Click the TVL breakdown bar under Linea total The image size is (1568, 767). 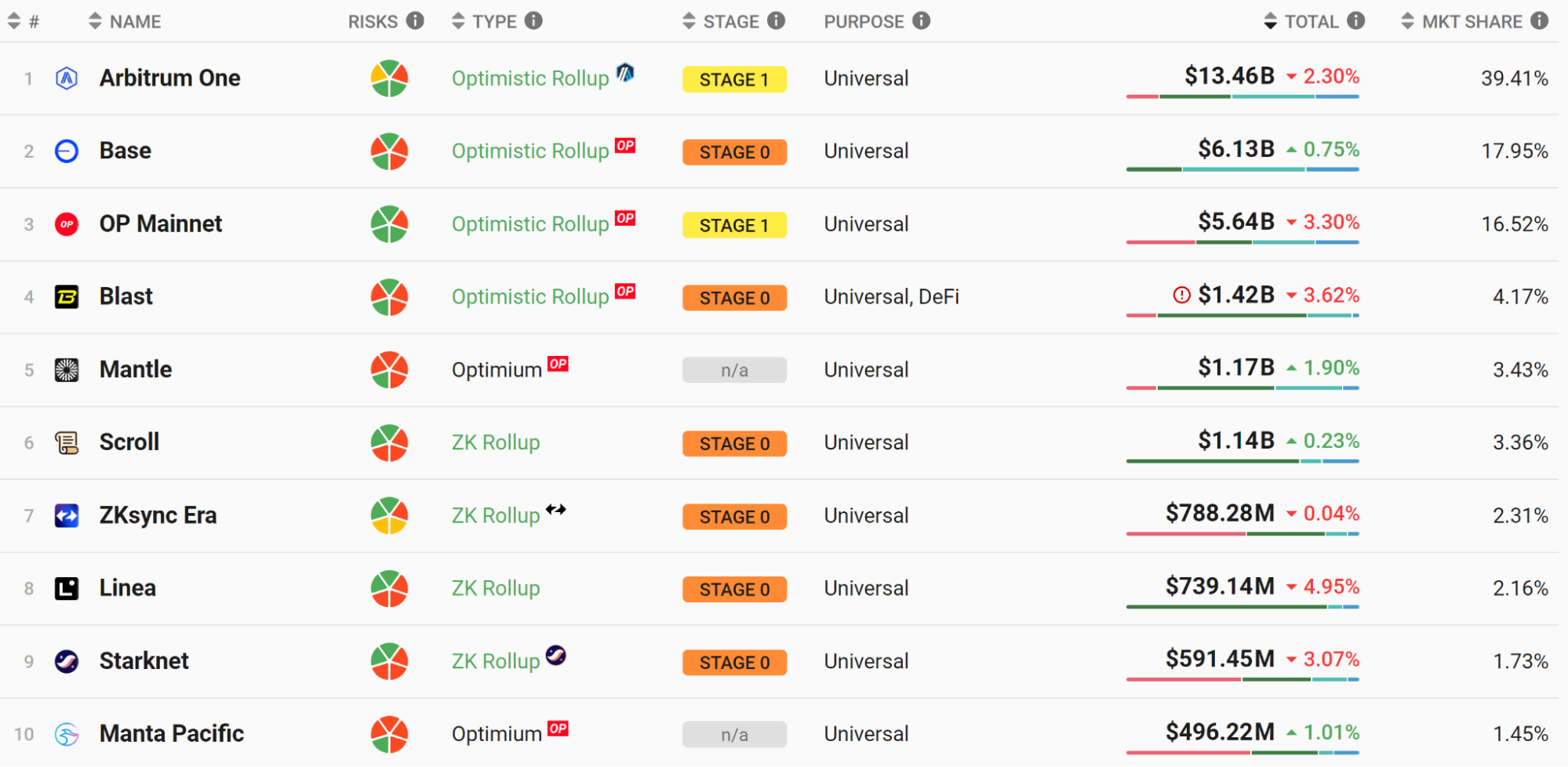coord(1242,606)
